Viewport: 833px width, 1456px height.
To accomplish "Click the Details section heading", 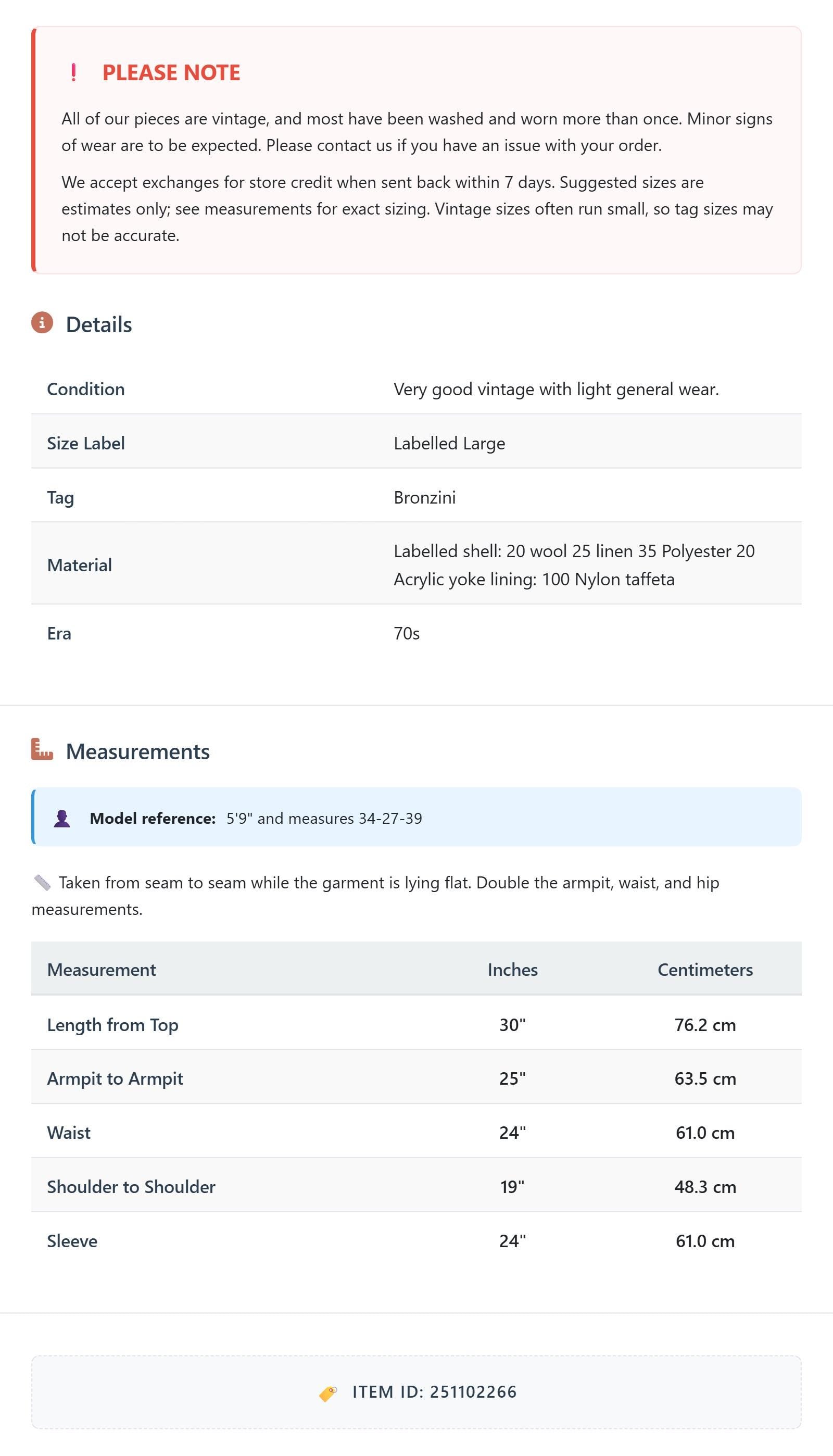I will tap(99, 324).
